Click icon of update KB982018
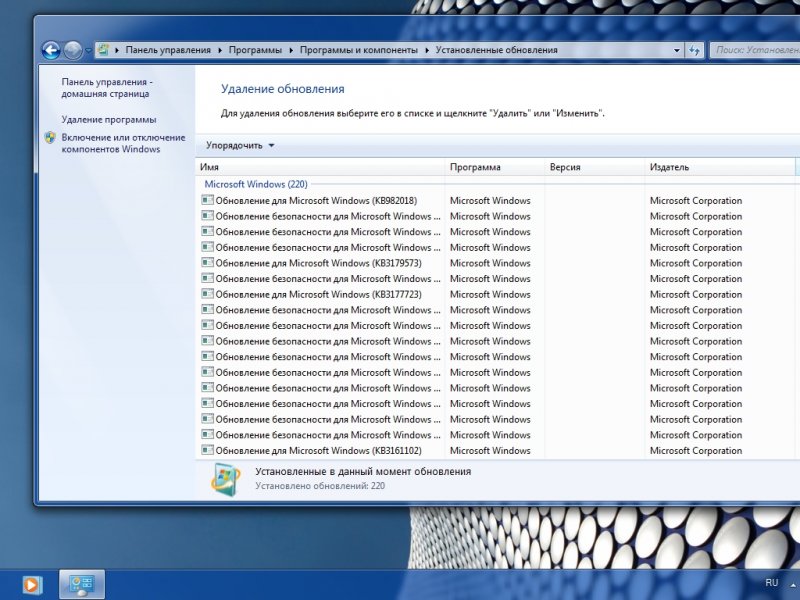The image size is (800, 600). click(207, 200)
